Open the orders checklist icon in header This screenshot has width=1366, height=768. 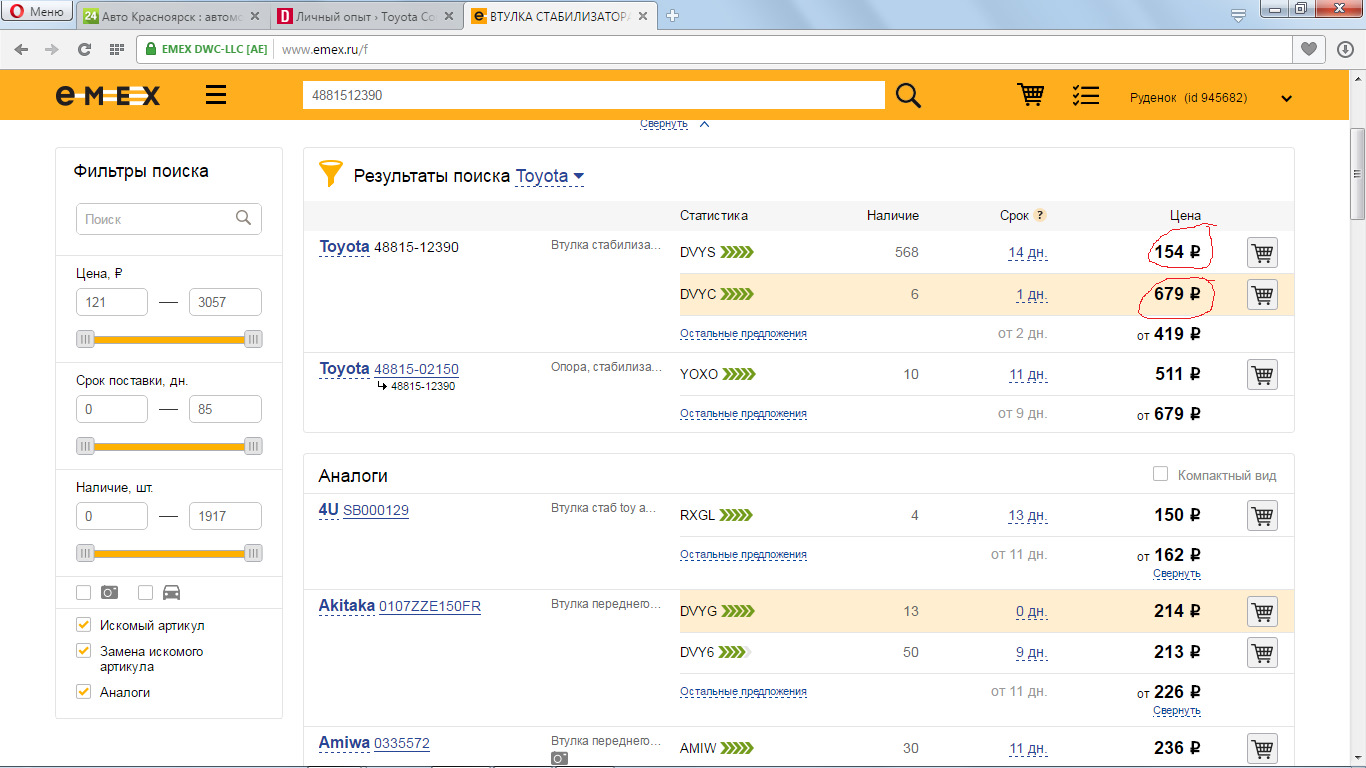coord(1085,95)
